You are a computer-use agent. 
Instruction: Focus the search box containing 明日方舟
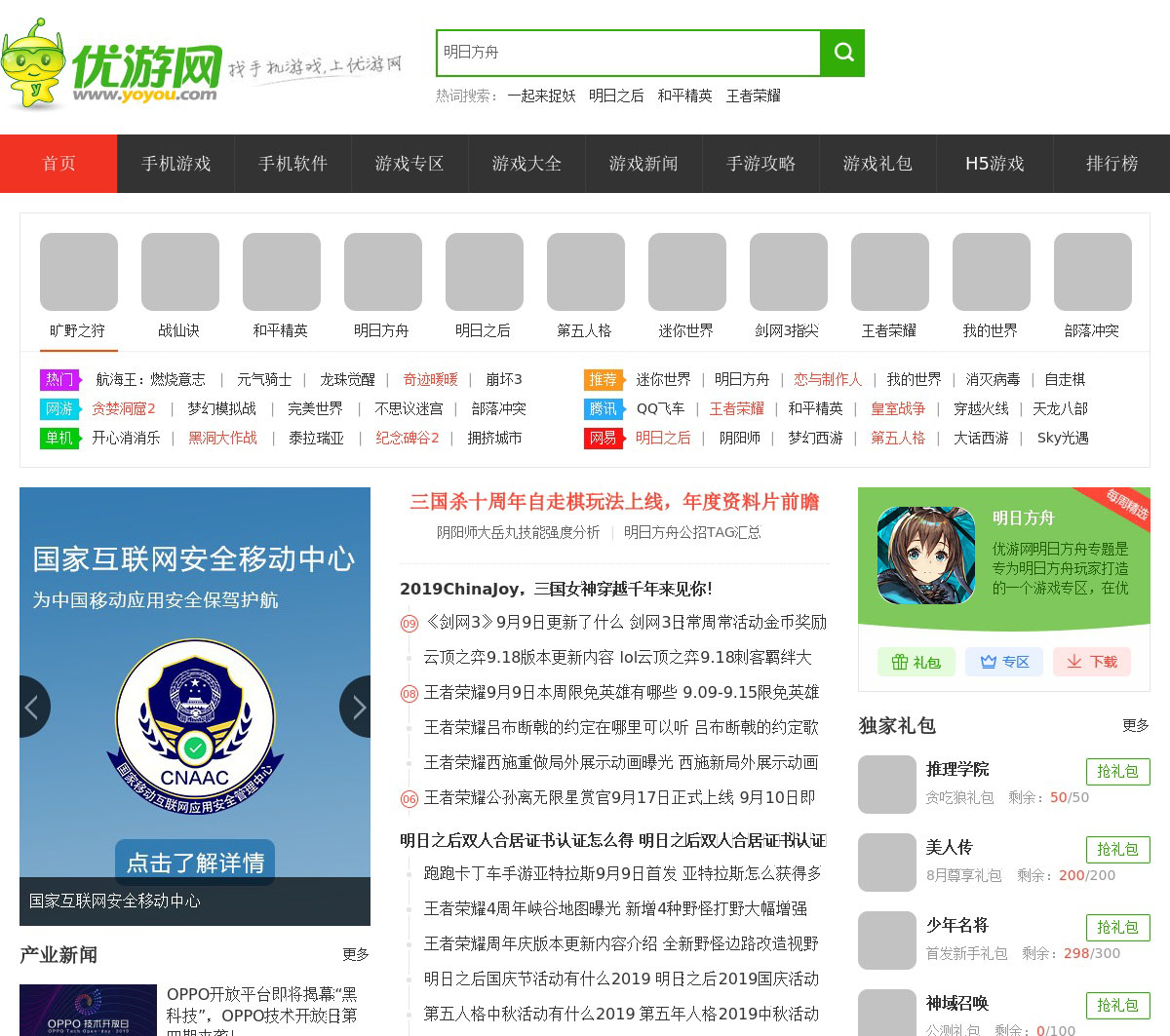628,53
